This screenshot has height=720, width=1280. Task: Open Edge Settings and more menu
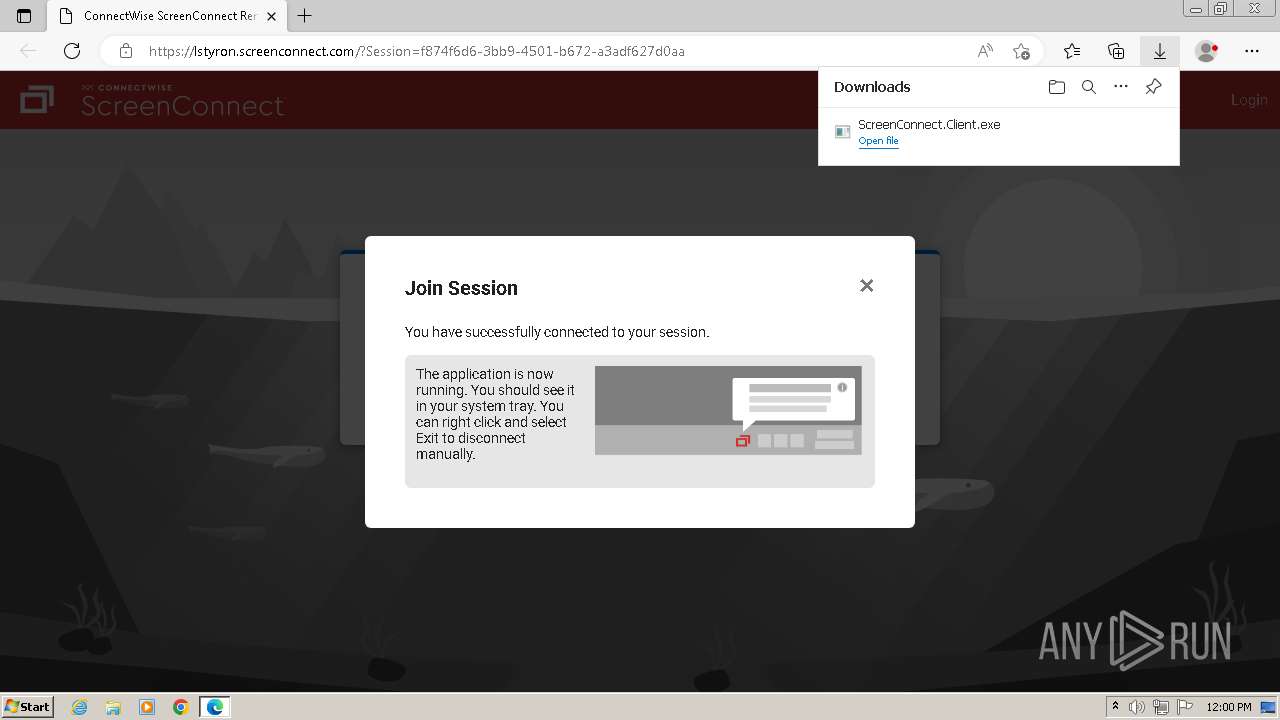click(1252, 51)
